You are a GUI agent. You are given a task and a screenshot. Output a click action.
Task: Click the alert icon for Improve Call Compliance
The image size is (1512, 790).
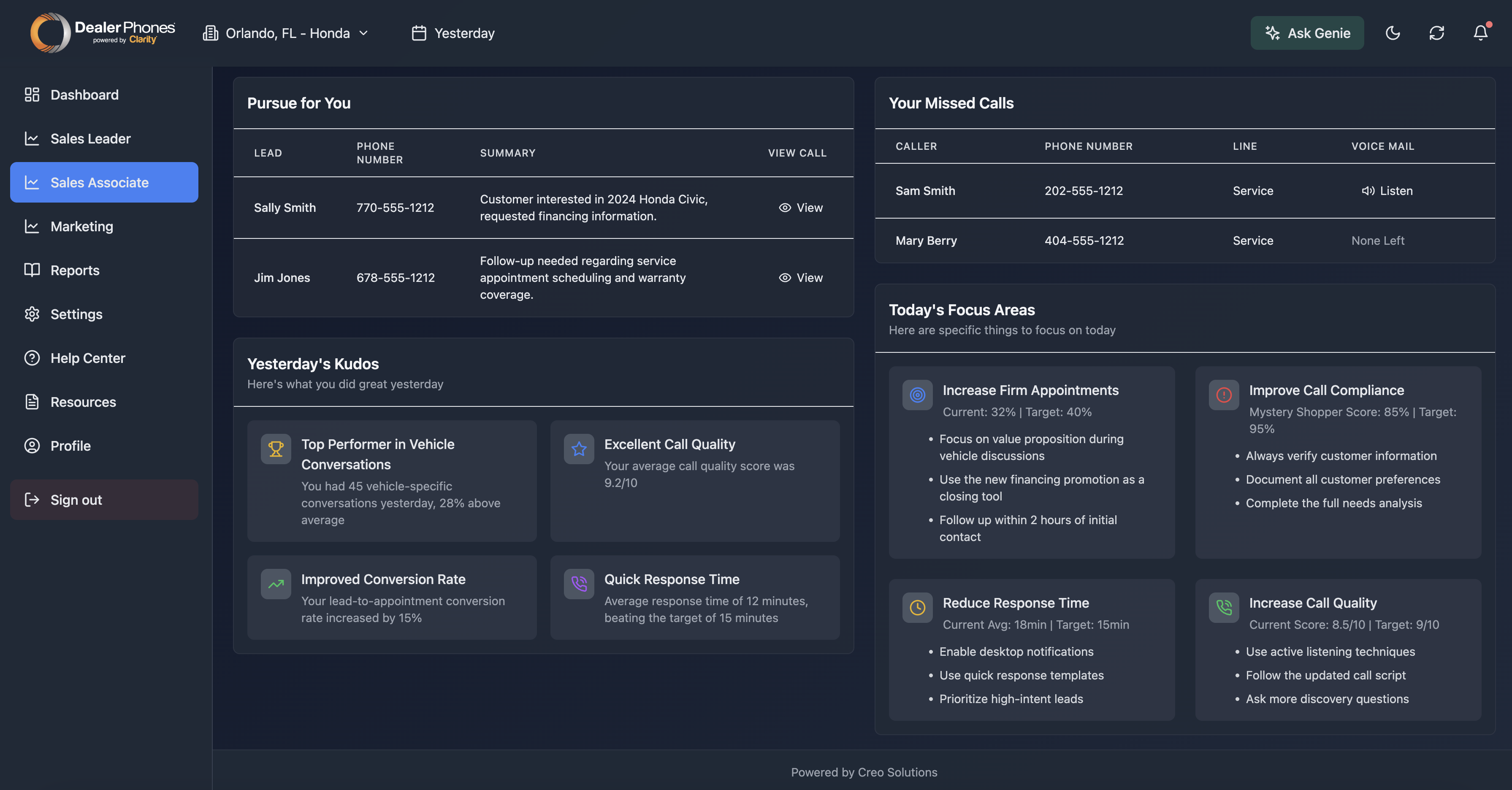click(x=1223, y=395)
